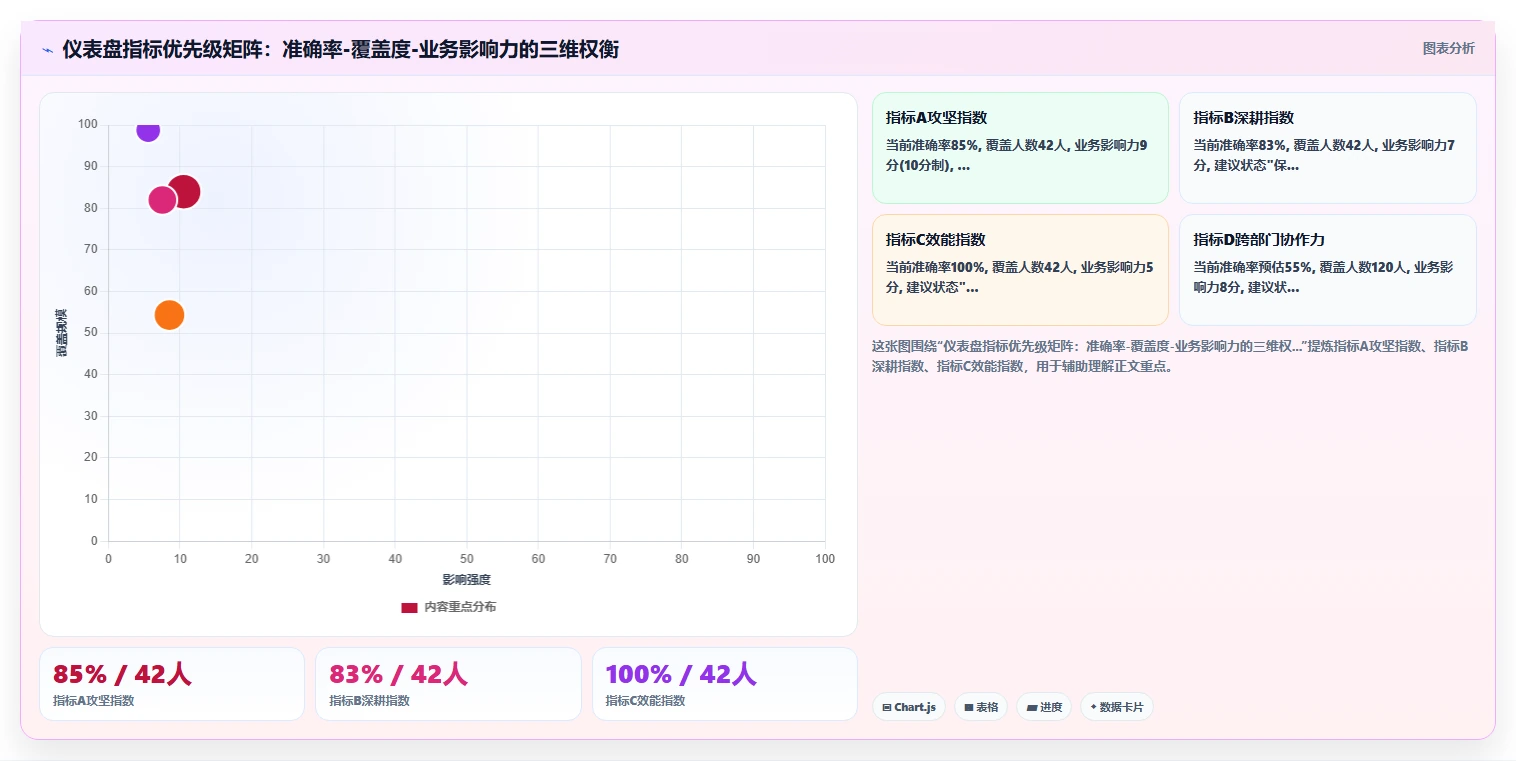Click the dashboard title heading text
The width and height of the screenshot is (1516, 761).
pyautogui.click(x=340, y=49)
